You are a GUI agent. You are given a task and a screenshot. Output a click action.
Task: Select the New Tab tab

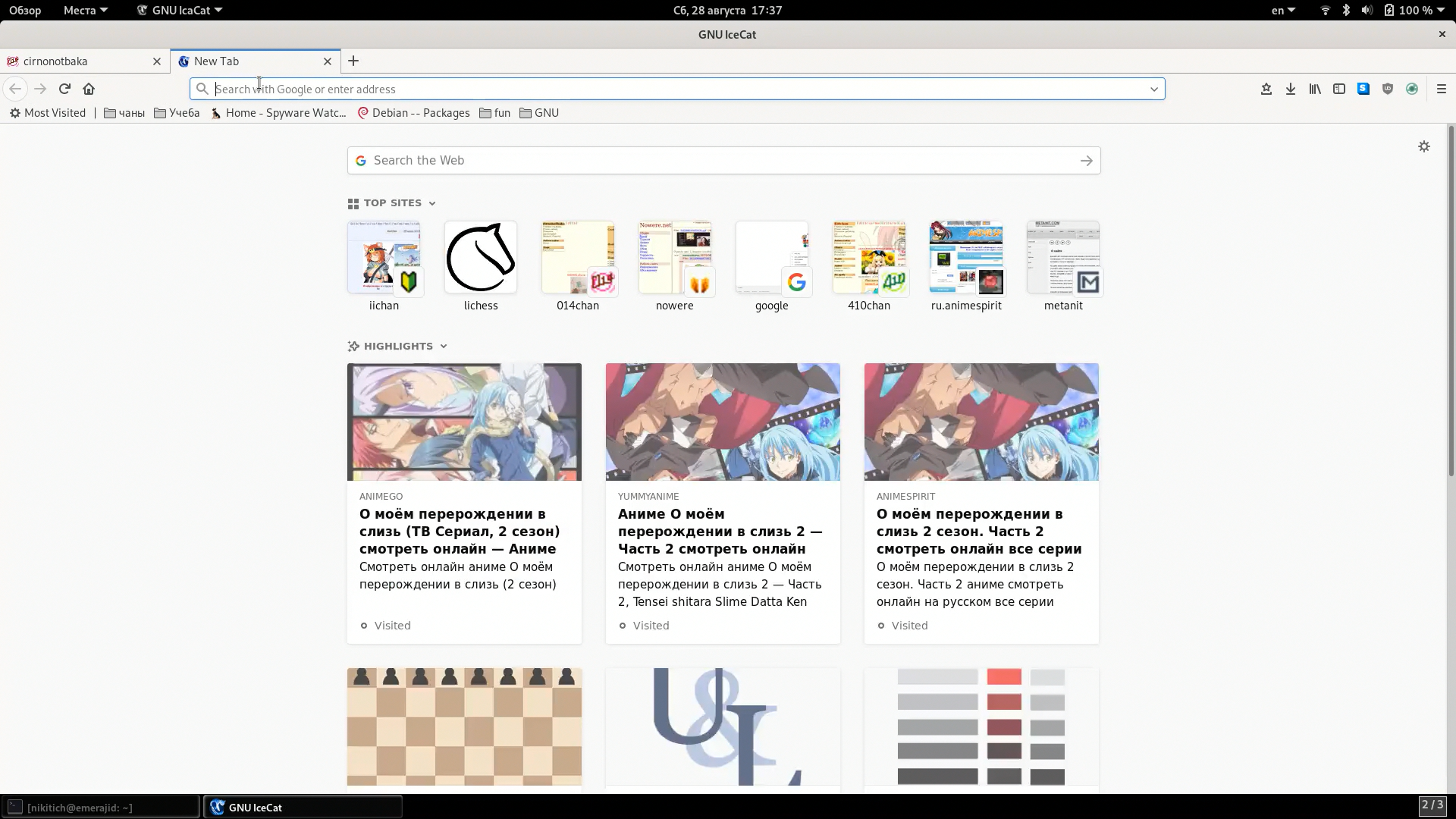click(255, 61)
